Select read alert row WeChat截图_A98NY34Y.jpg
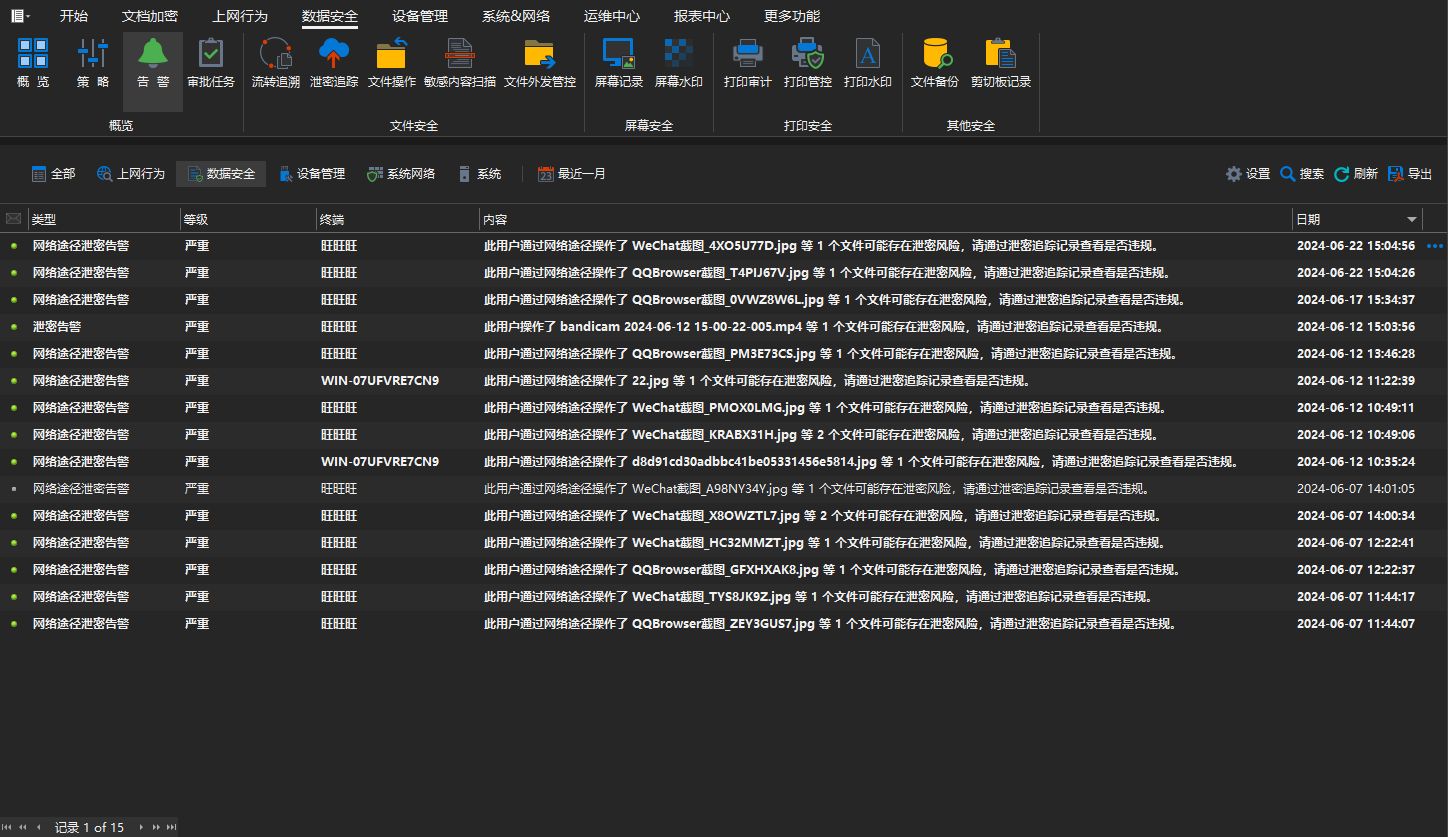Image resolution: width=1448 pixels, height=837 pixels. click(x=724, y=489)
